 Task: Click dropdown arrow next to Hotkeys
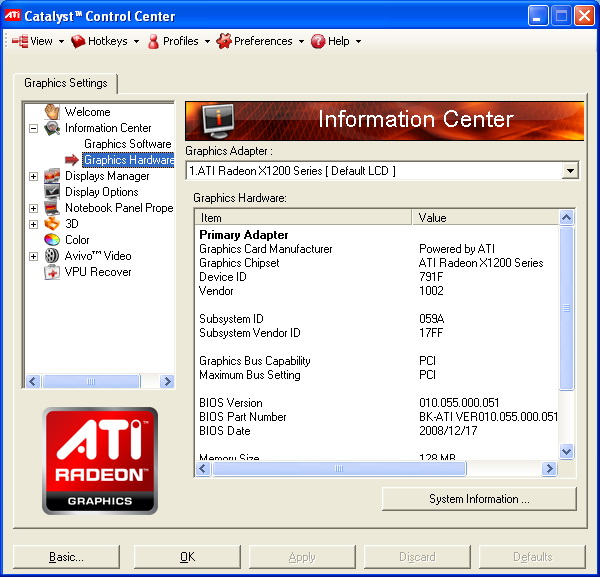tap(136, 41)
